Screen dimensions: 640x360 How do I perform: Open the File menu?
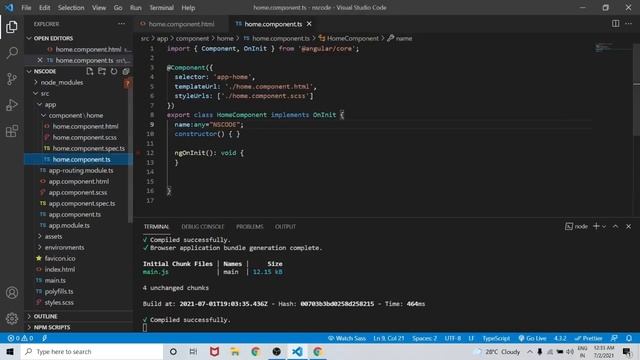26,8
